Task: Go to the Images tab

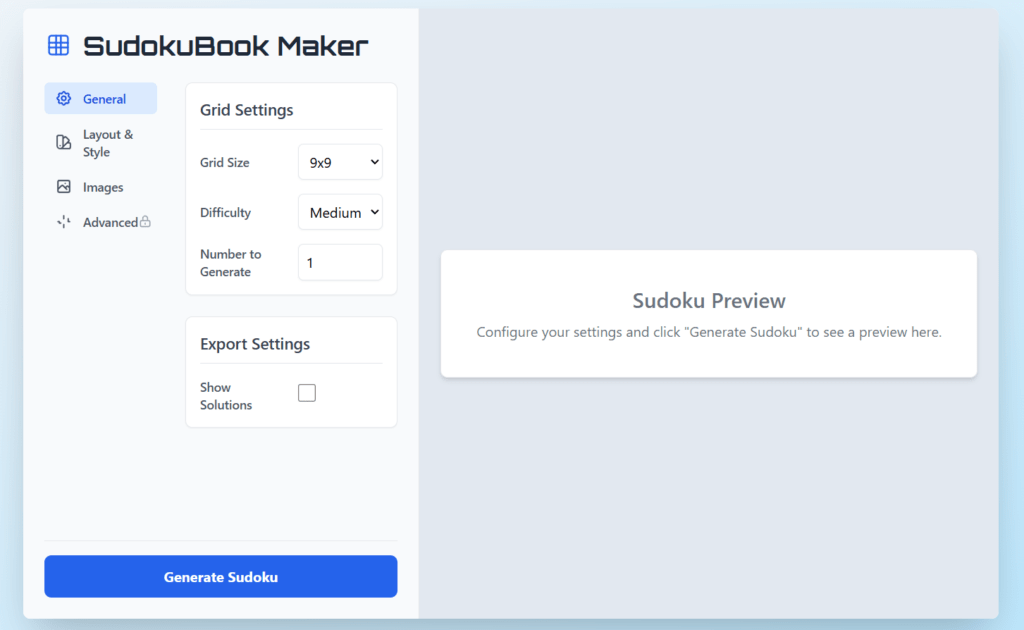Action: [x=101, y=187]
